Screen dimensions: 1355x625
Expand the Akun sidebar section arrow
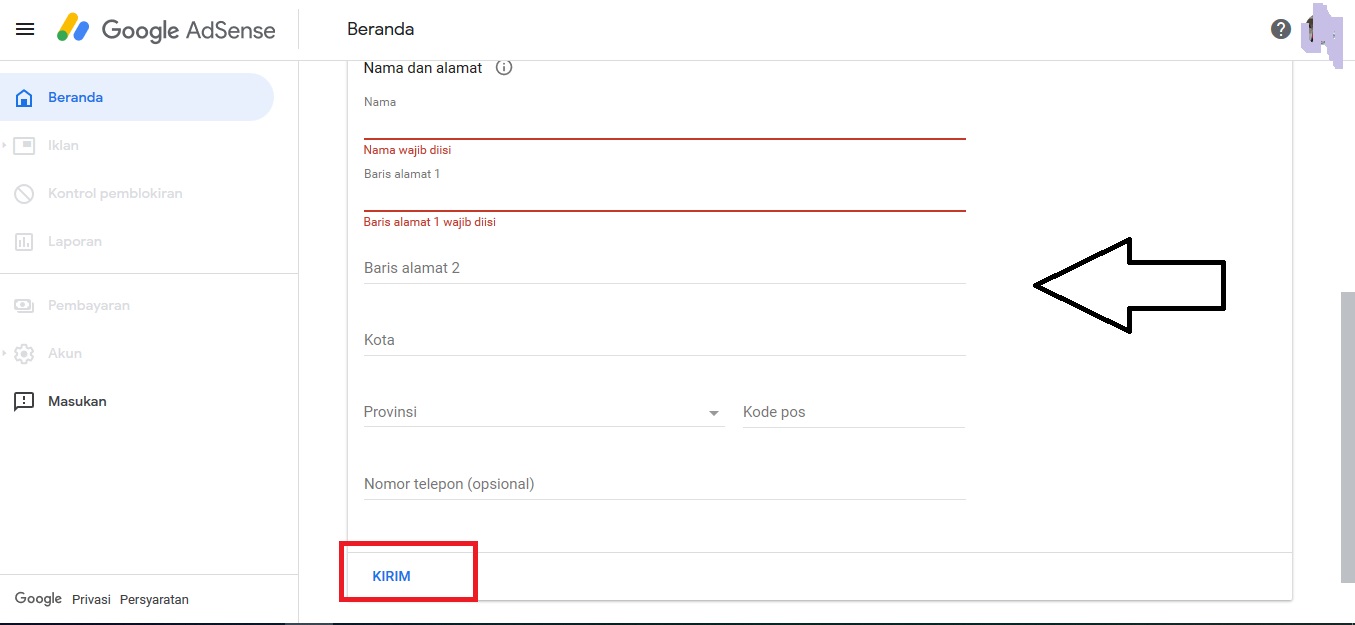click(5, 353)
